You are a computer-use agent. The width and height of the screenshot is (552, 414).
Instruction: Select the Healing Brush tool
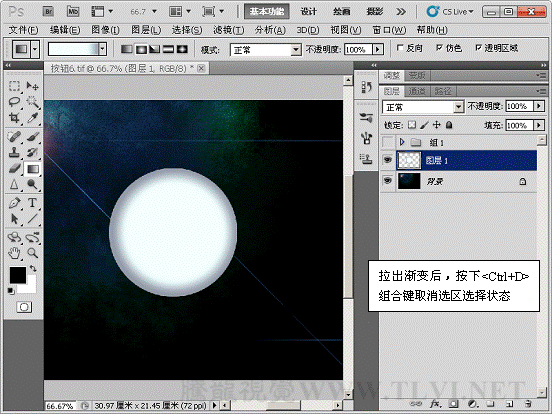point(14,136)
